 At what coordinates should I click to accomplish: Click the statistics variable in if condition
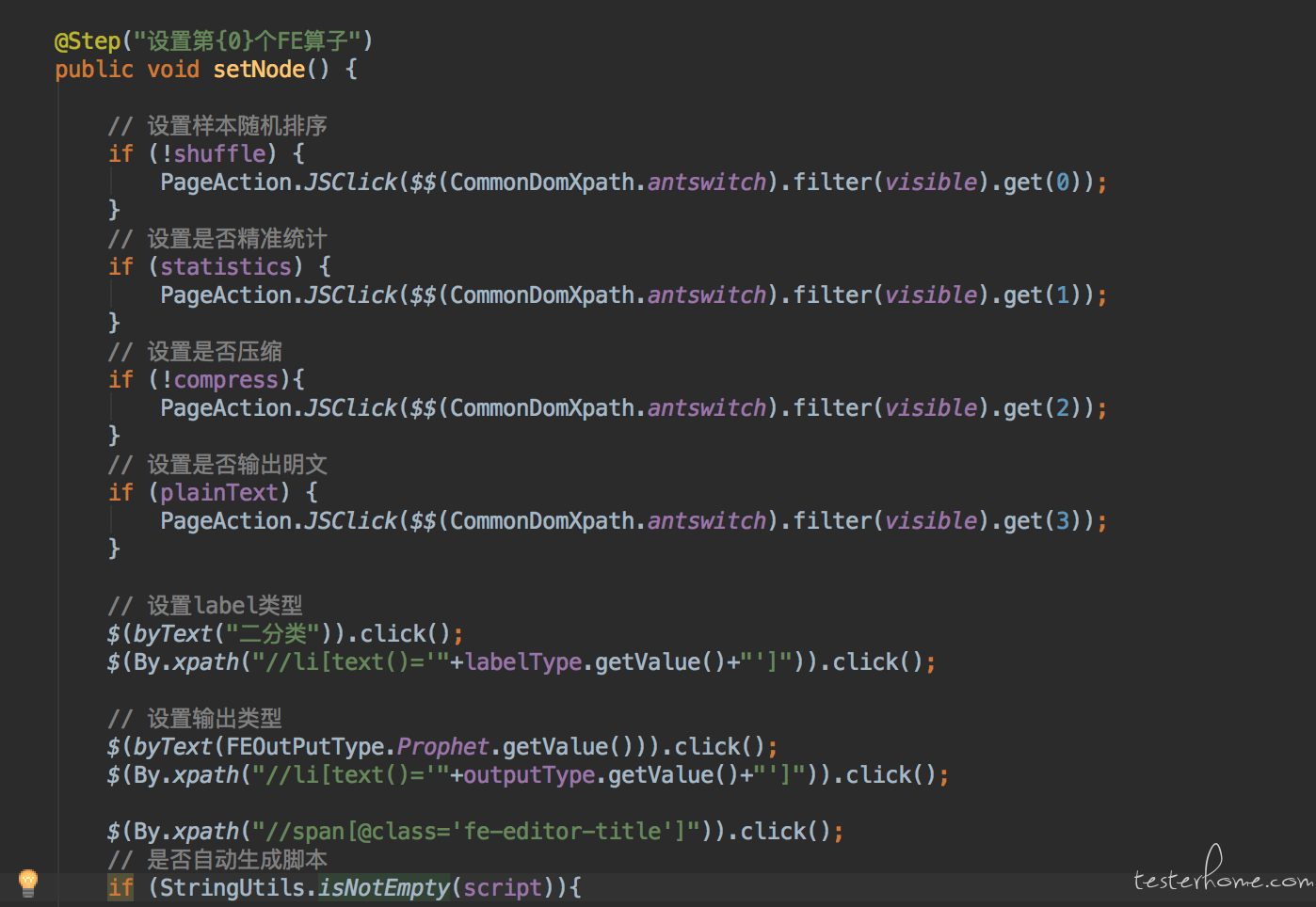[226, 267]
